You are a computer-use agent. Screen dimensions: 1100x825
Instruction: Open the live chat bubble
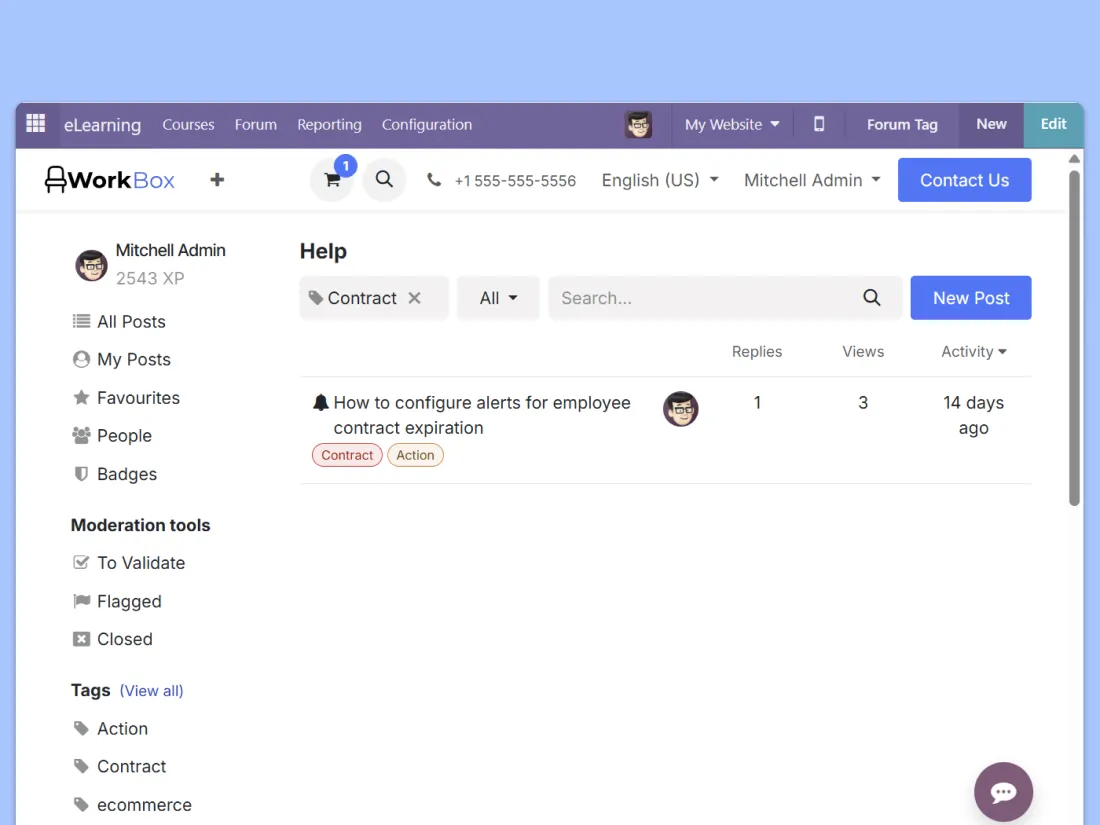tap(1003, 792)
